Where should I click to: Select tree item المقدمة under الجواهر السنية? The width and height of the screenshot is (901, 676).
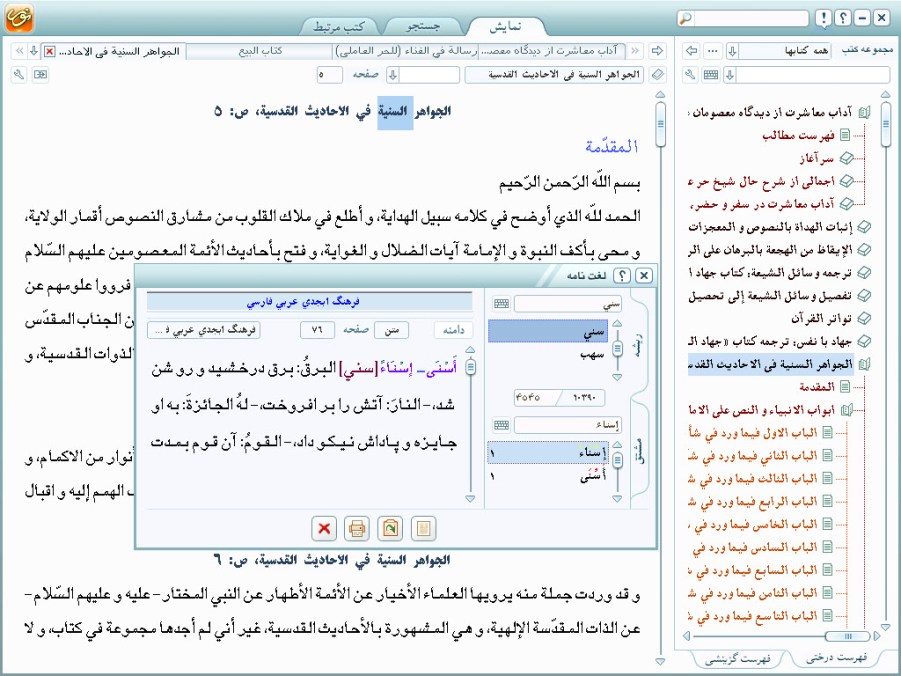pyautogui.click(x=816, y=387)
